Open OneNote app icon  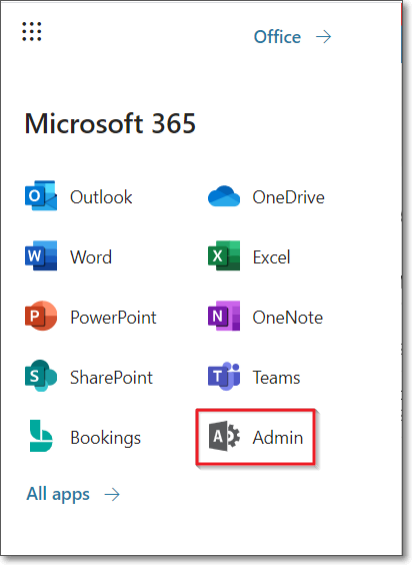coord(224,316)
